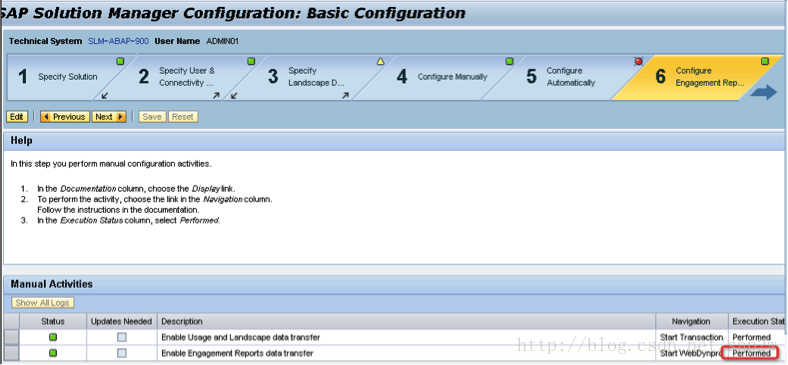
Task: Click the blue roadmap forward arrow
Action: (763, 92)
